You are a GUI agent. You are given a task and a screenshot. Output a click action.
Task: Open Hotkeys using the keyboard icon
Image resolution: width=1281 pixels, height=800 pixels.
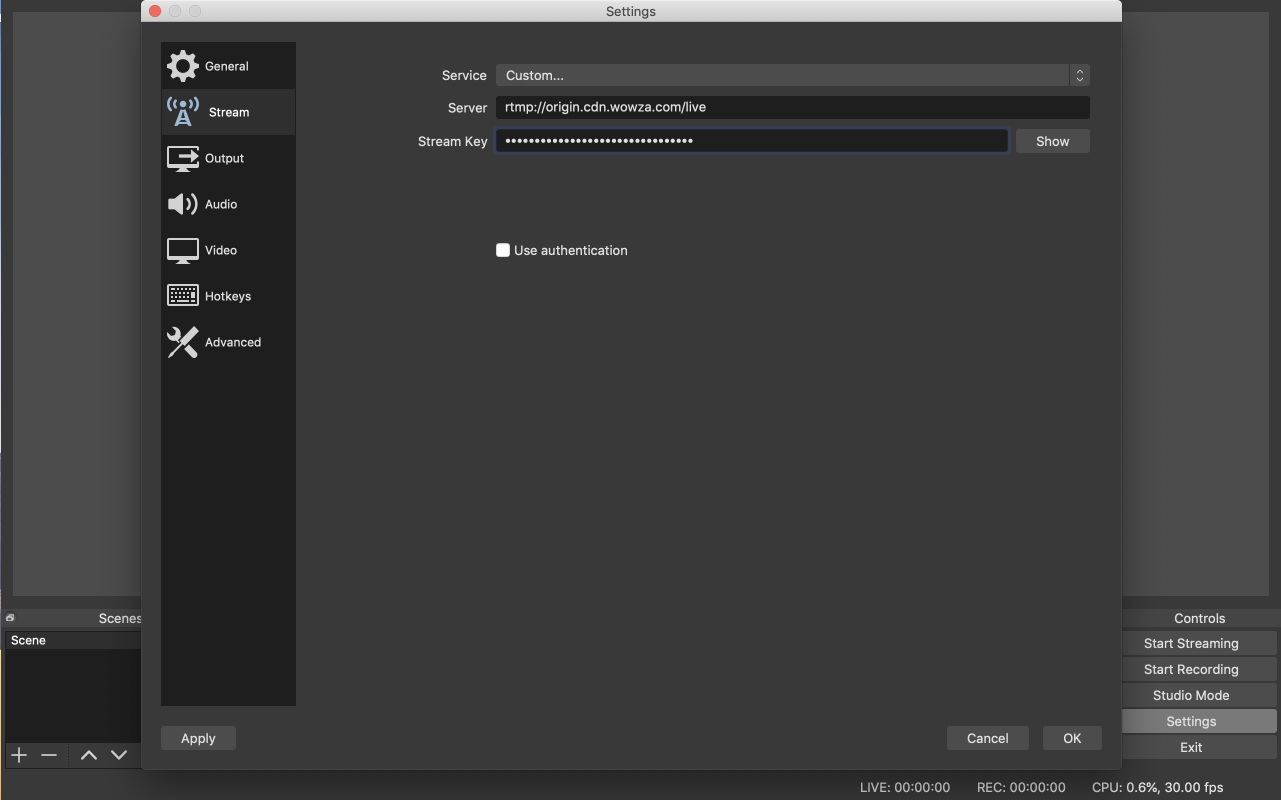click(182, 296)
